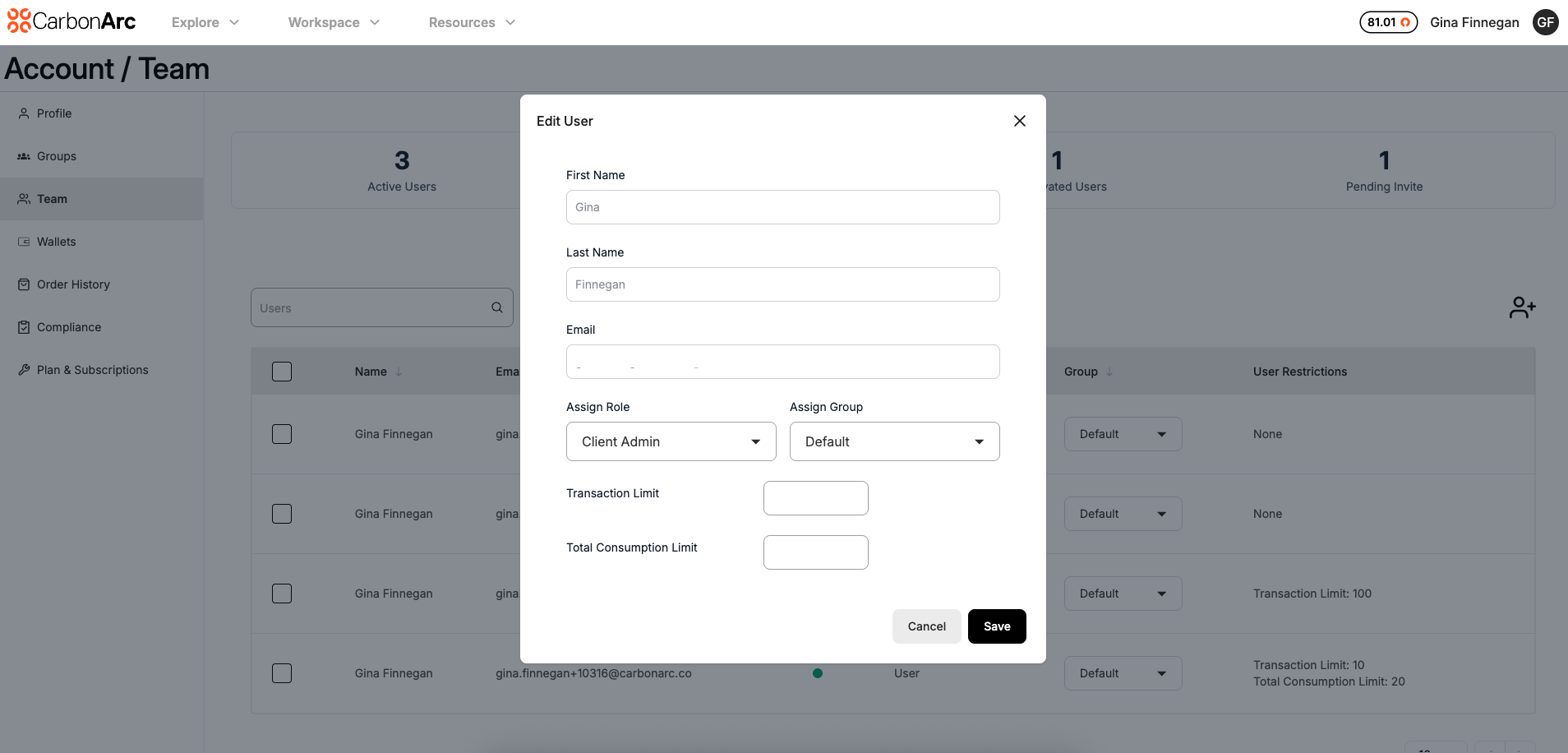Screen dimensions: 1568x753
Task: Open the Profile section in the sidebar
Action: [x=54, y=113]
